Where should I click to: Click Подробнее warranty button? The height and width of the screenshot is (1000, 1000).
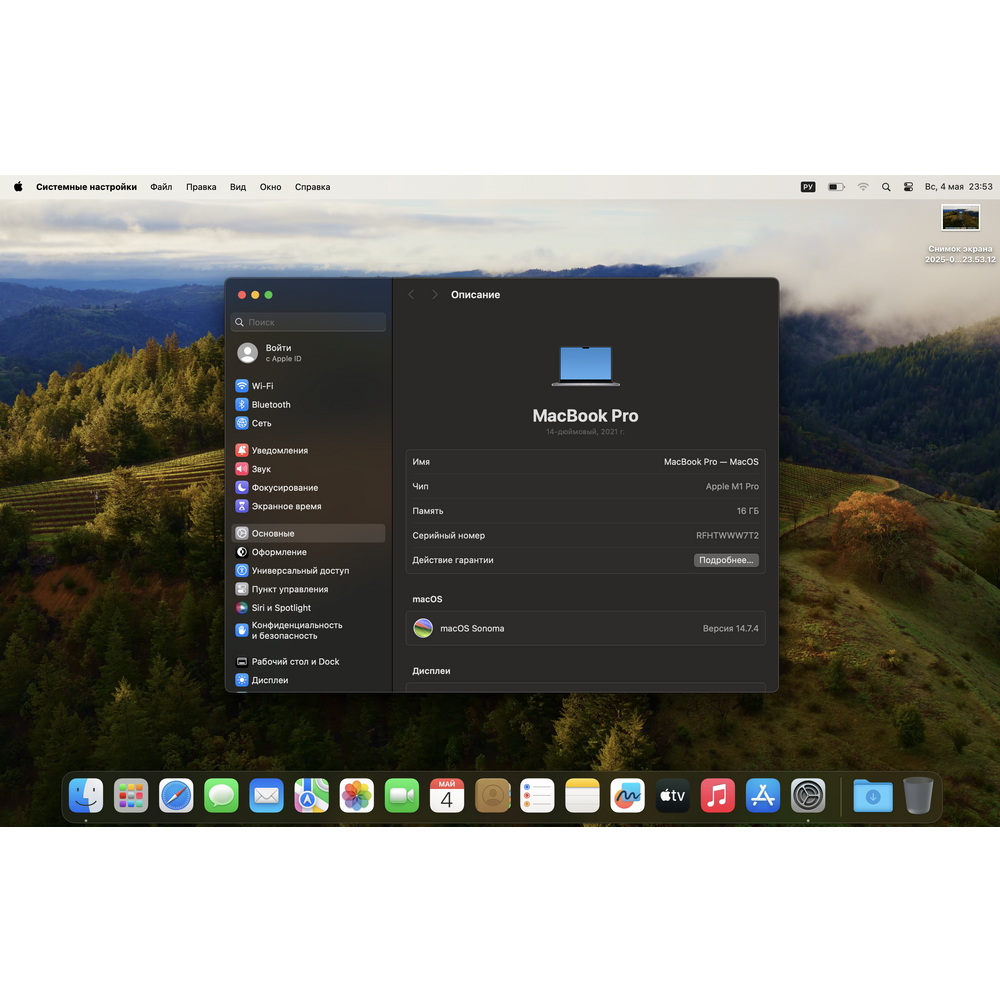726,560
